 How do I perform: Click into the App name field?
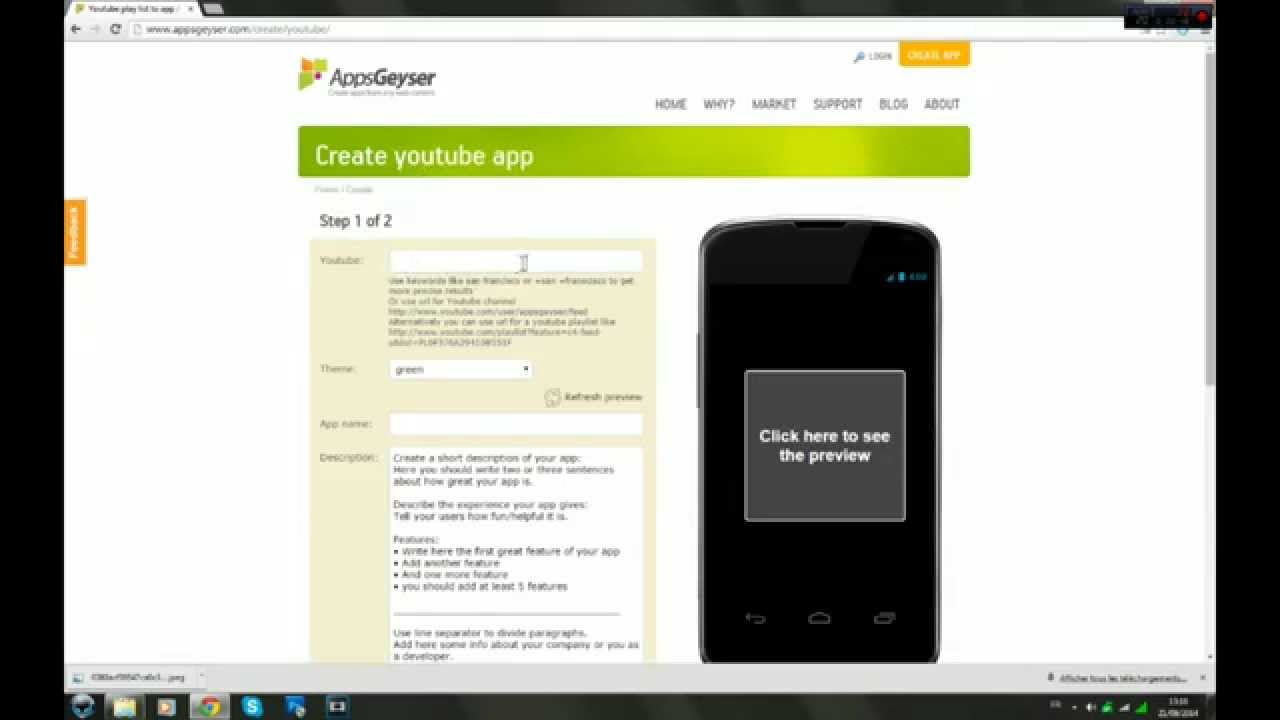pyautogui.click(x=516, y=424)
